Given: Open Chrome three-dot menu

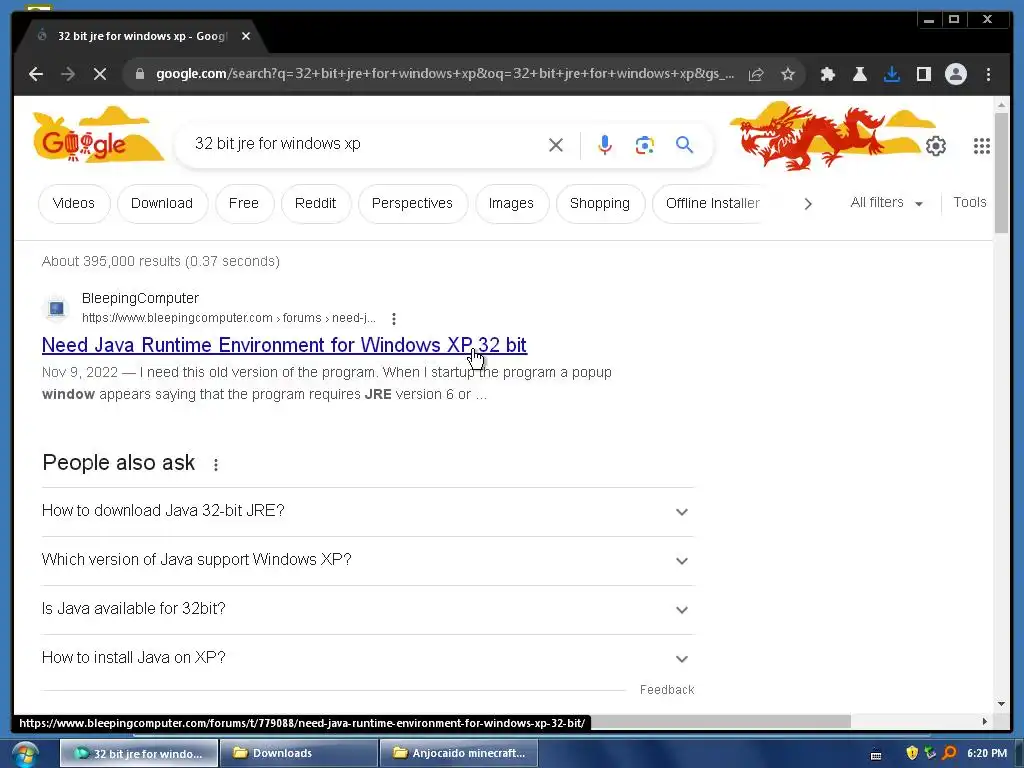Looking at the screenshot, I should (988, 74).
